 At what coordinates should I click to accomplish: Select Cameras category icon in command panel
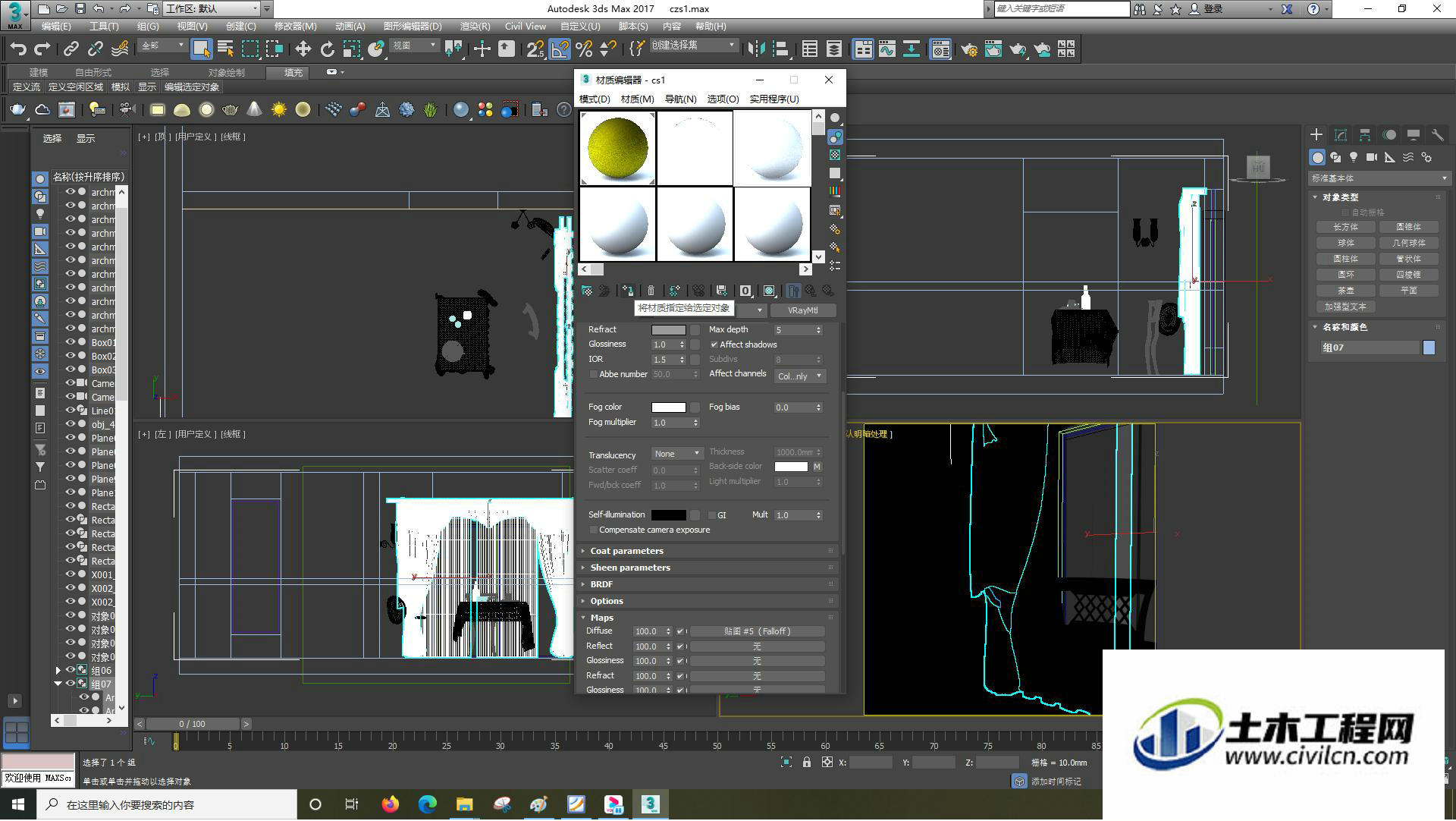tap(1372, 157)
